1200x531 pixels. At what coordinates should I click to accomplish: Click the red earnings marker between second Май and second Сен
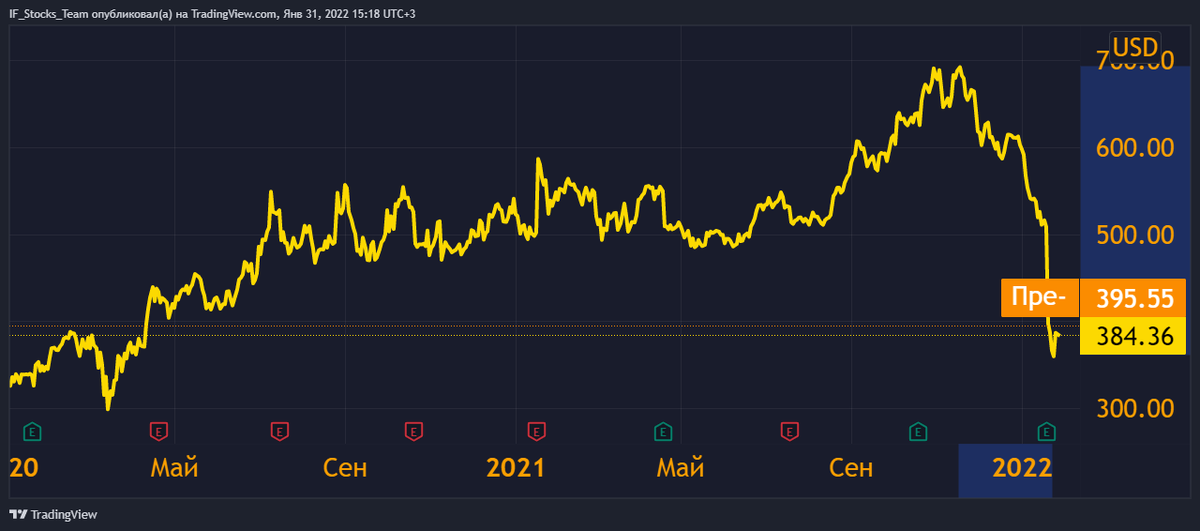coord(789,431)
